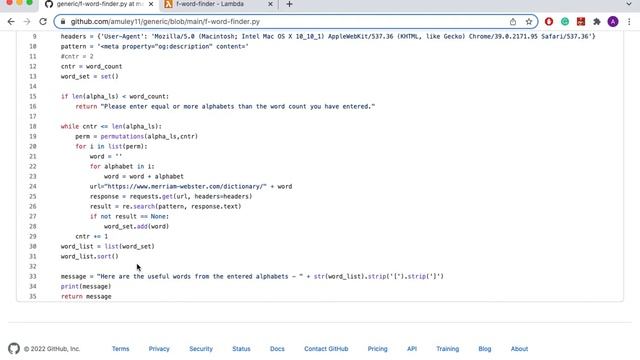Click the 'word_list.sort()' code line
This screenshot has width=640, height=360.
tap(89, 256)
